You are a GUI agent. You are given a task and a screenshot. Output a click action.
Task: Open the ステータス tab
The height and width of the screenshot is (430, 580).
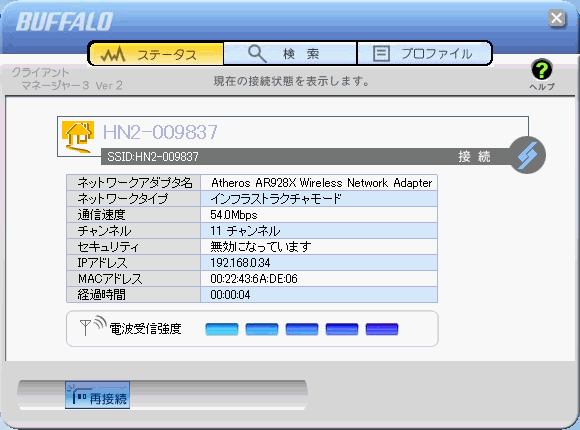click(x=156, y=54)
